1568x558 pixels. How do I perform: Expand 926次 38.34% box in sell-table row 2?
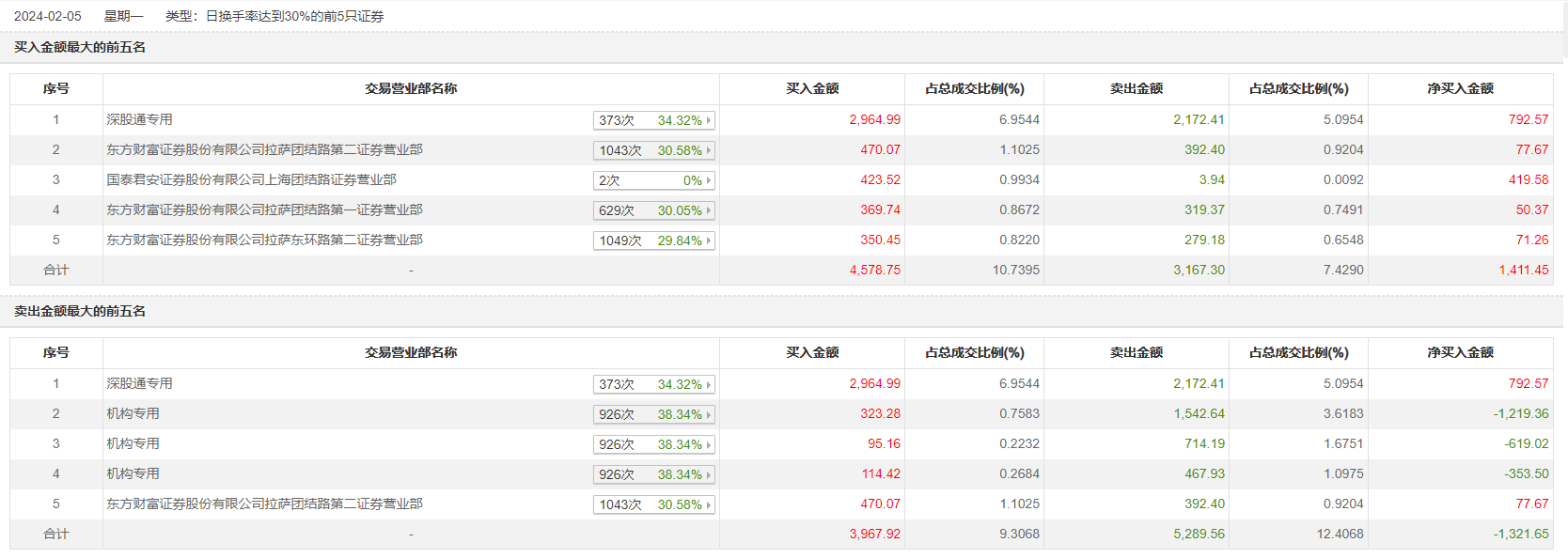click(654, 414)
